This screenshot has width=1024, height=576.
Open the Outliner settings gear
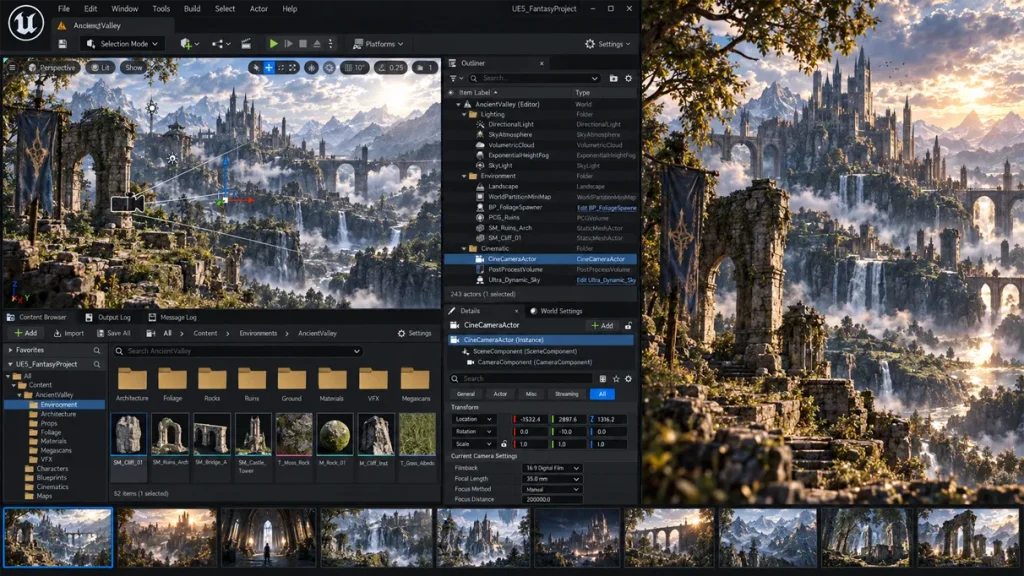tap(628, 78)
